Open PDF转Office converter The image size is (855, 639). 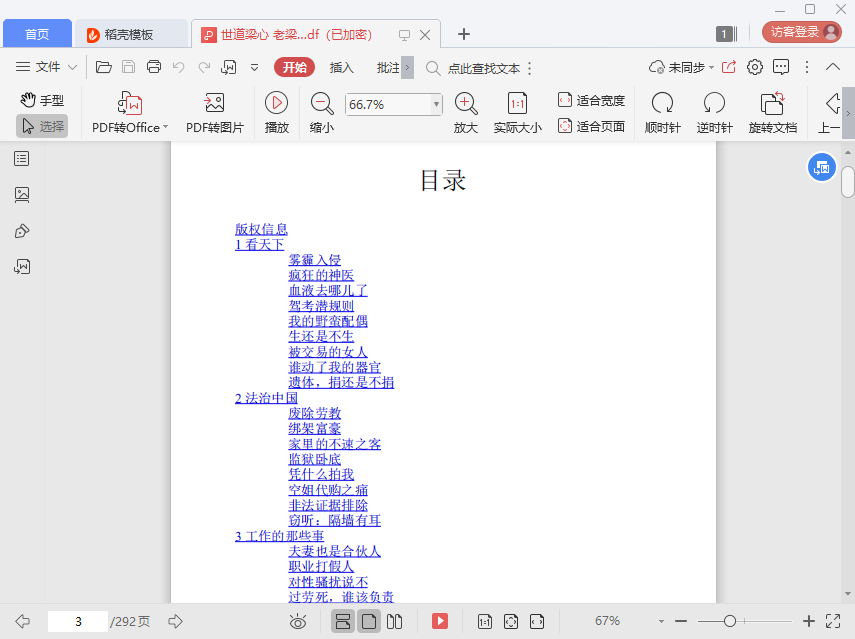click(130, 113)
